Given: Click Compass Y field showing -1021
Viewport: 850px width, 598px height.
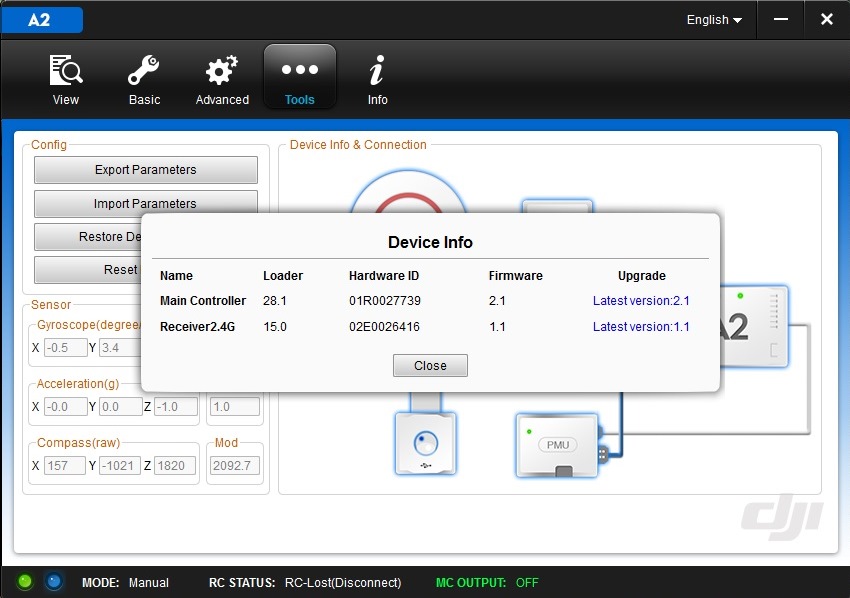Looking at the screenshot, I should pos(120,466).
